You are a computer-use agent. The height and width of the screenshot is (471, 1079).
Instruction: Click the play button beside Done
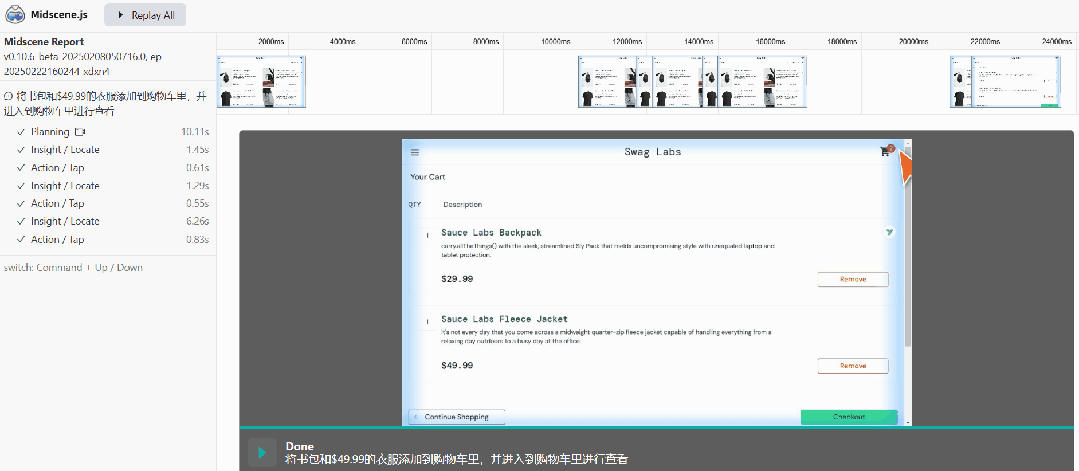click(x=262, y=452)
